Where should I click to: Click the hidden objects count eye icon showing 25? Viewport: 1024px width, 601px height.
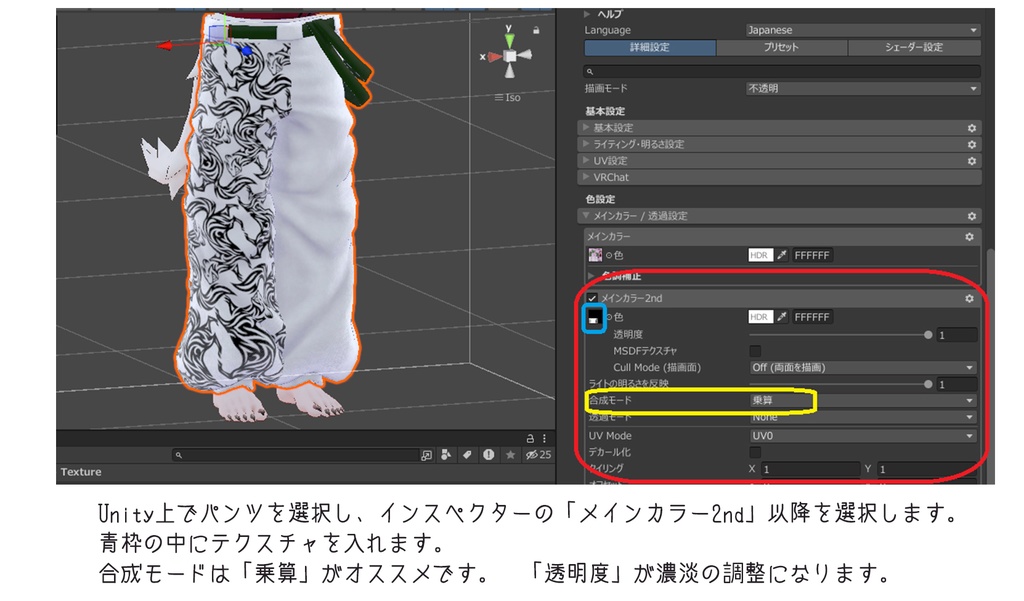point(532,455)
